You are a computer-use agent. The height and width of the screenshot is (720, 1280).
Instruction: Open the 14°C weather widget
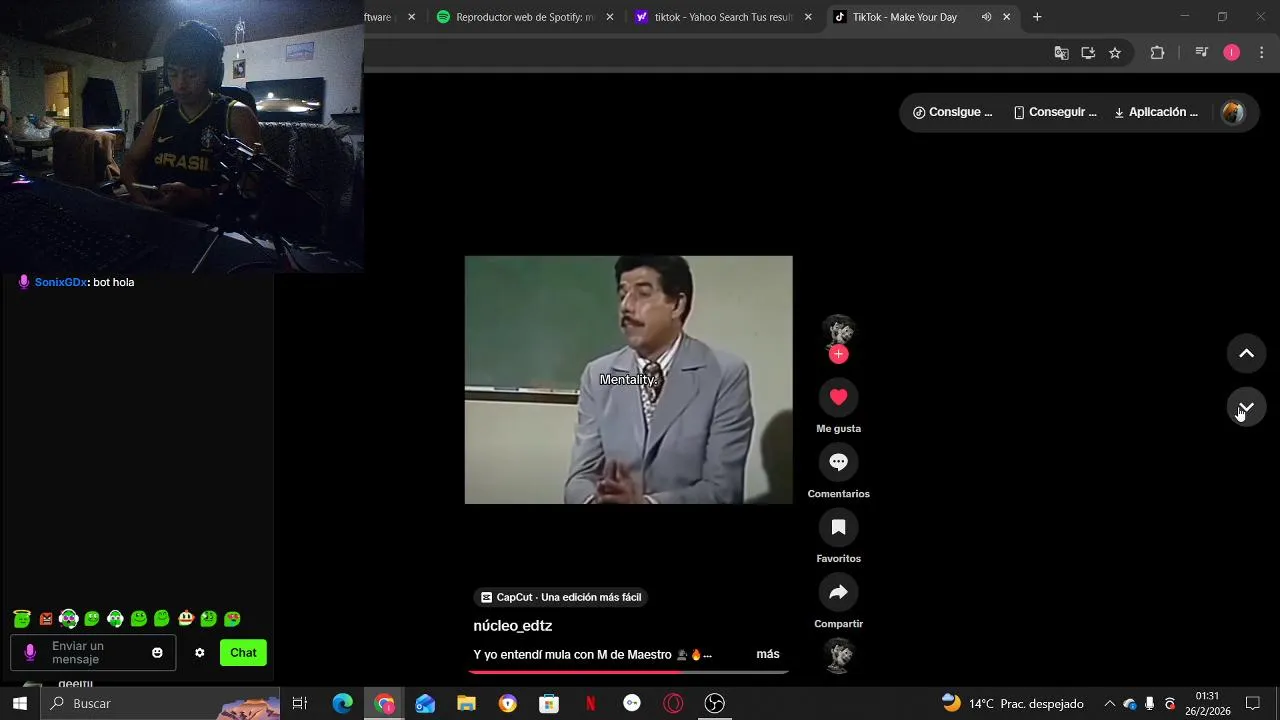tap(1013, 704)
